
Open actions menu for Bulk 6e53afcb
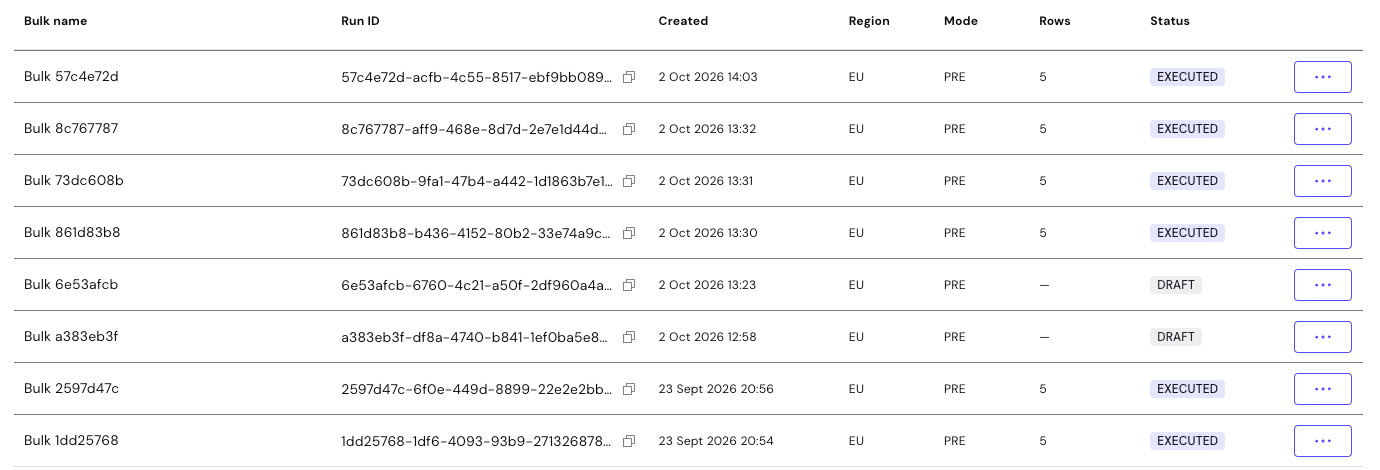point(1322,285)
